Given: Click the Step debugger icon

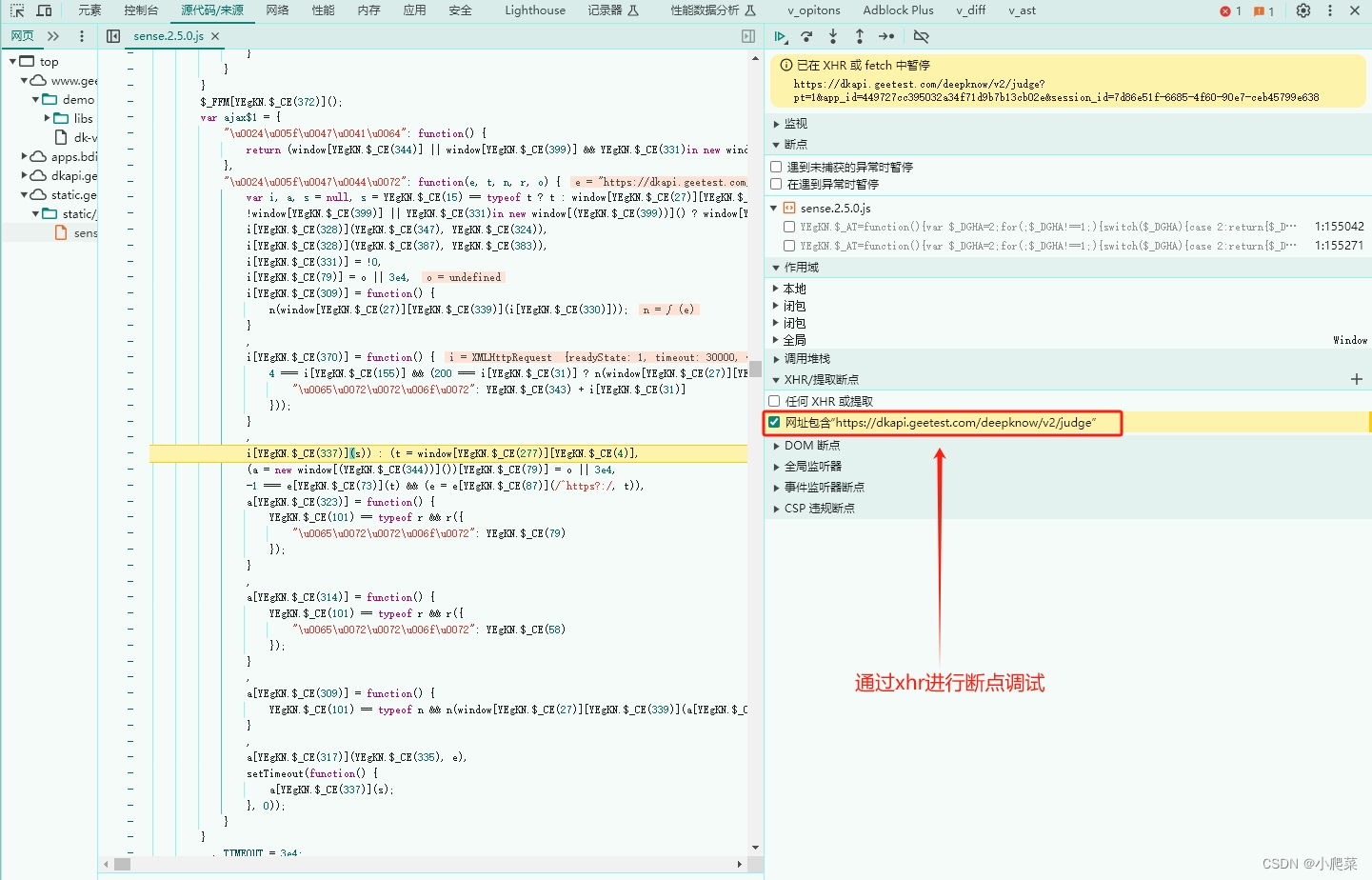Looking at the screenshot, I should coord(886,36).
